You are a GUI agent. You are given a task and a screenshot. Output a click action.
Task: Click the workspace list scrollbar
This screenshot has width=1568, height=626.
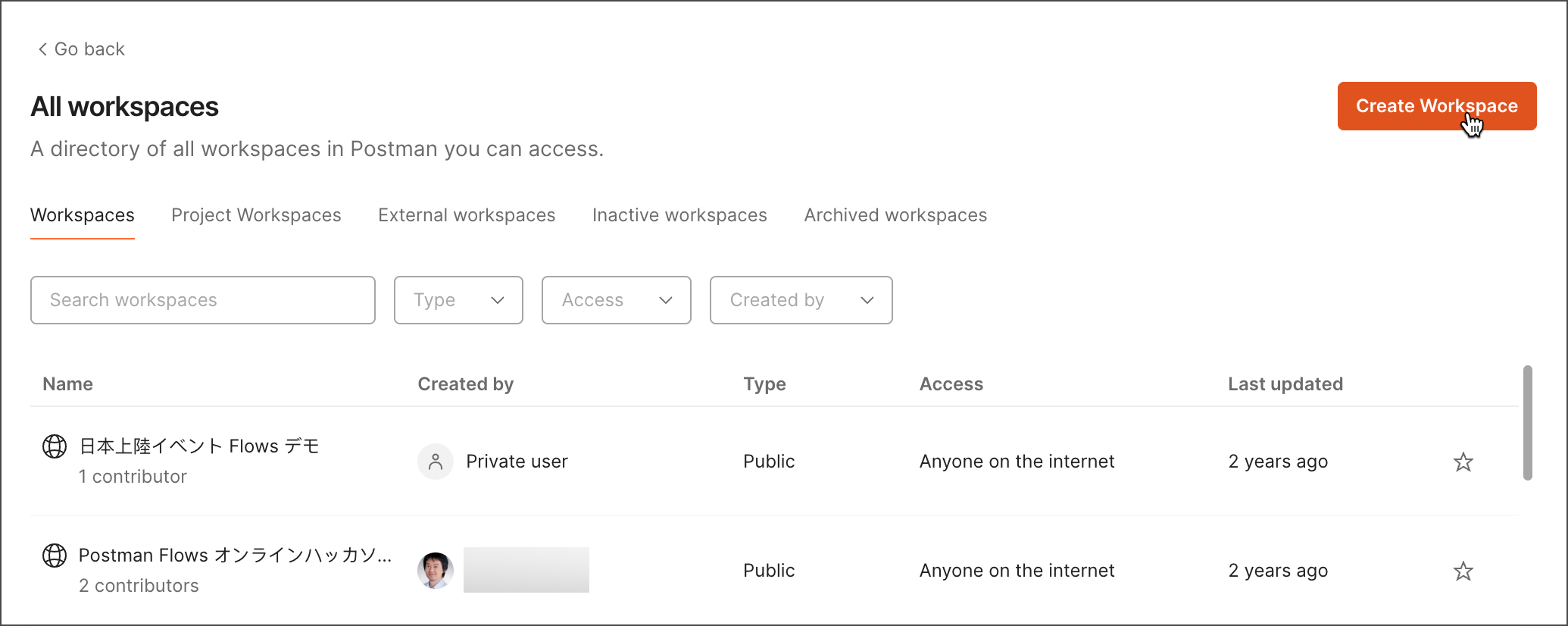tap(1528, 423)
